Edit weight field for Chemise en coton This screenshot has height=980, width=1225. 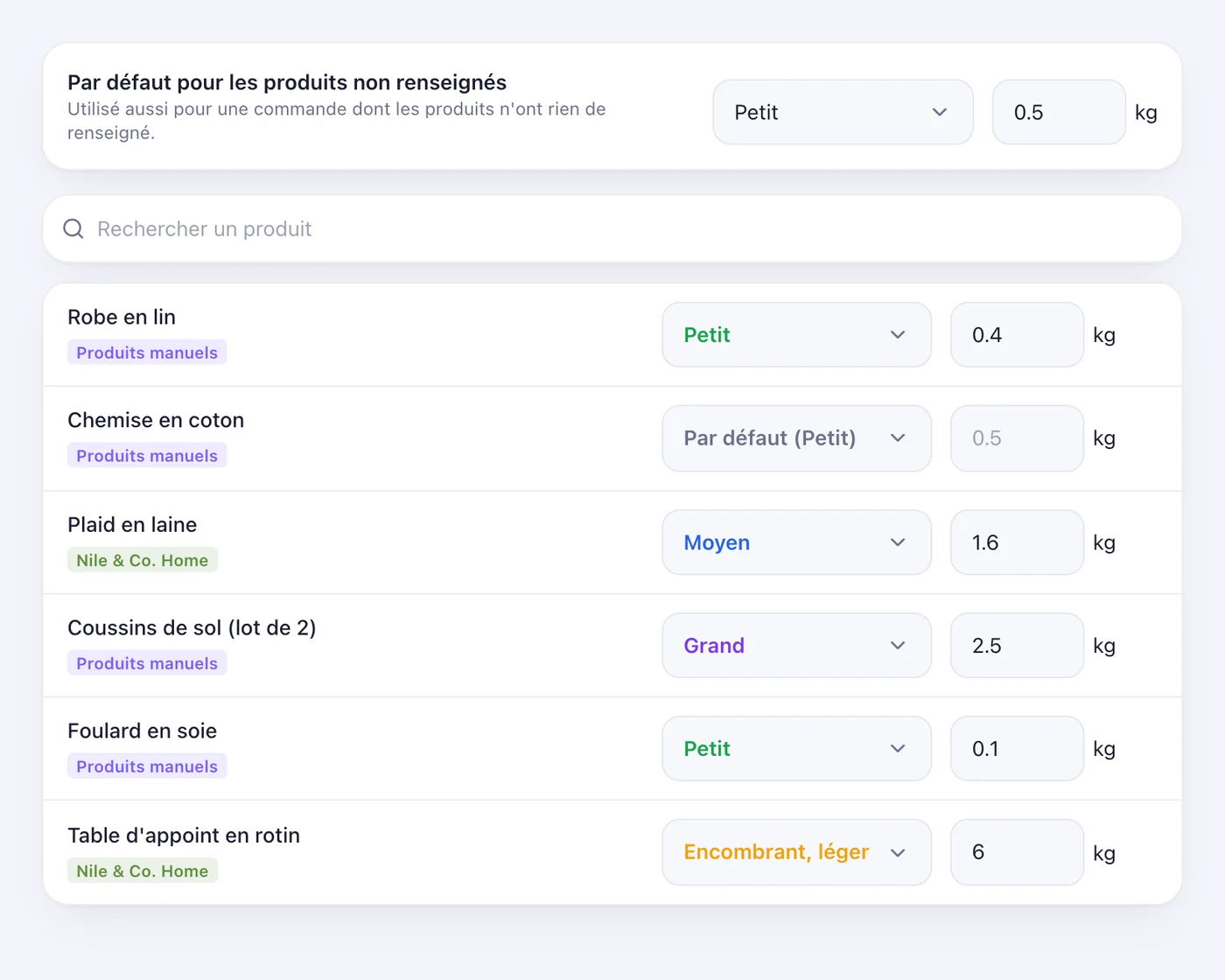coord(1017,438)
